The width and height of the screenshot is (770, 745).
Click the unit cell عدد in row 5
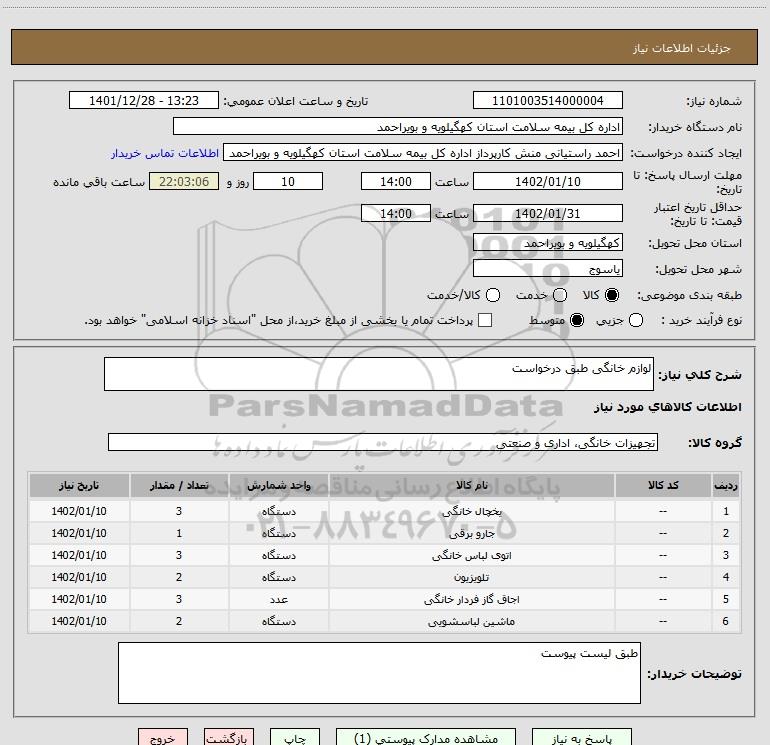coord(278,600)
